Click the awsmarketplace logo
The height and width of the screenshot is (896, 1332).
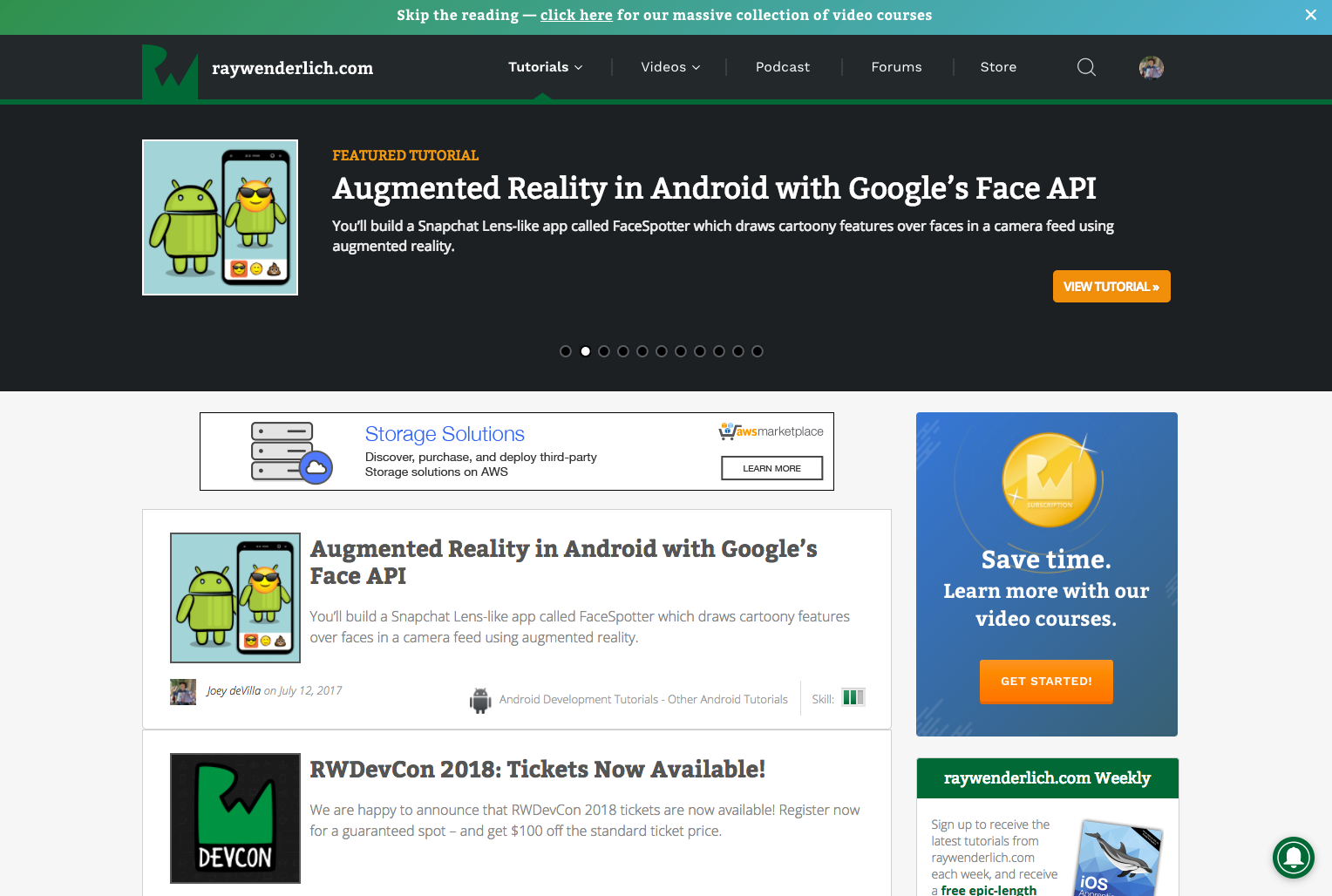pyautogui.click(x=771, y=431)
